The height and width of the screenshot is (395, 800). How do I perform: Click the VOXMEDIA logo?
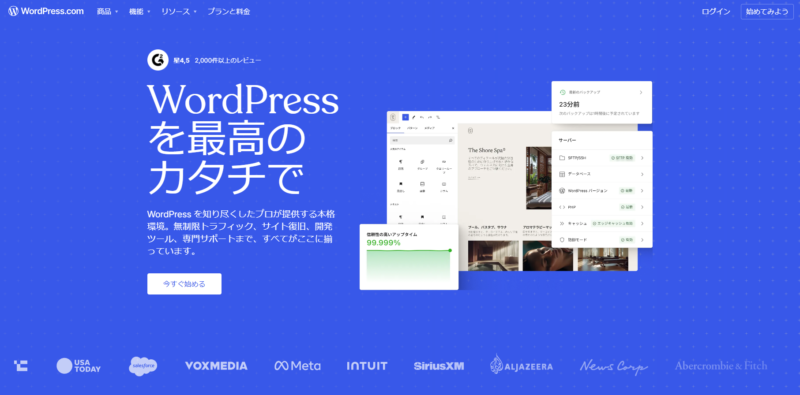pyautogui.click(x=216, y=365)
